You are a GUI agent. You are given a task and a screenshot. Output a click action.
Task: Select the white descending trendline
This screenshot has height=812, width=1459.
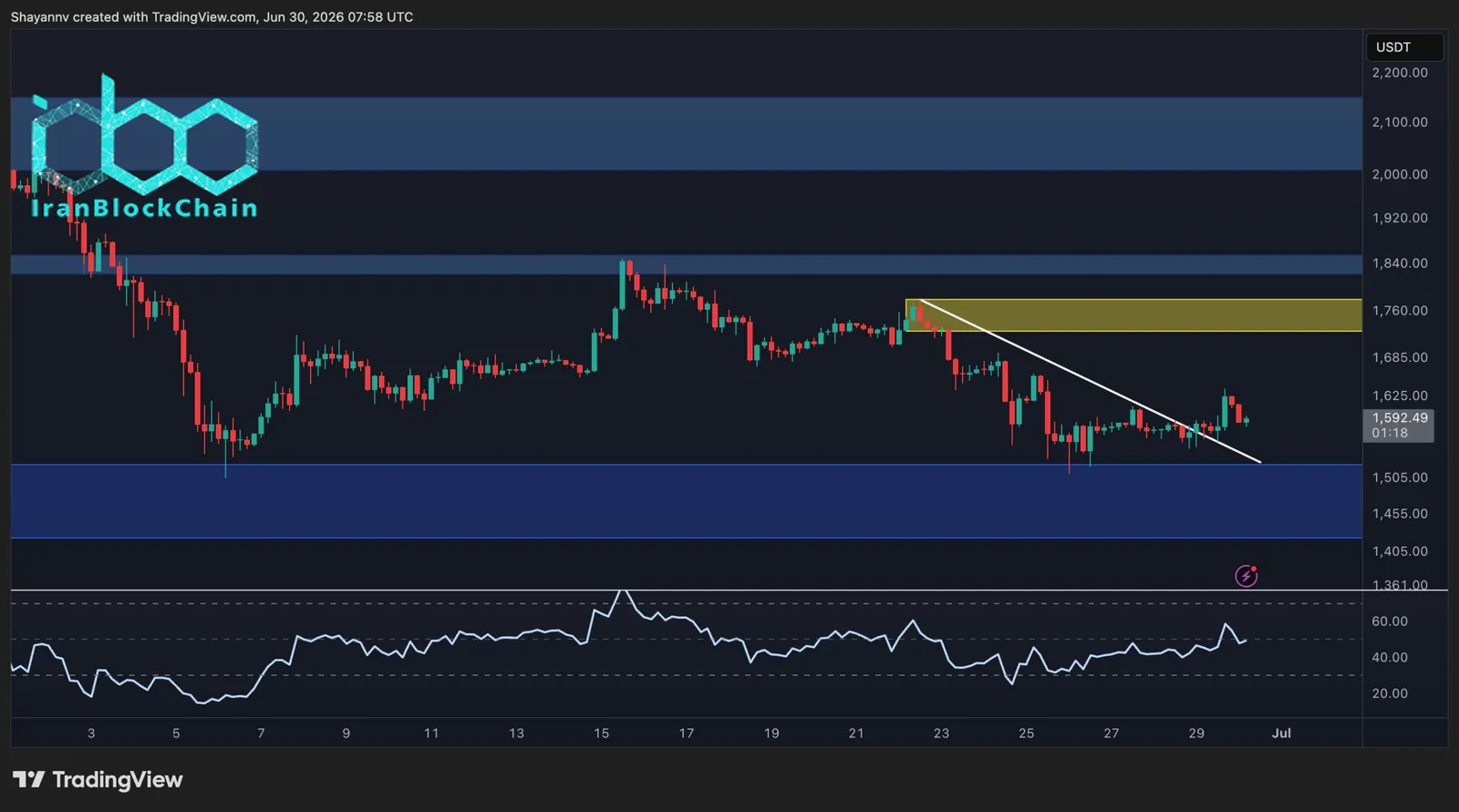coord(1090,381)
